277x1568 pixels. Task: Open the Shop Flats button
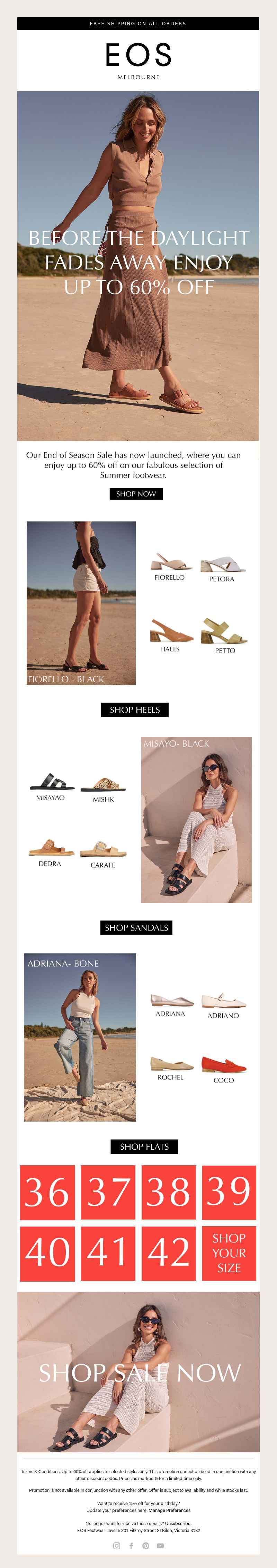[144, 1147]
